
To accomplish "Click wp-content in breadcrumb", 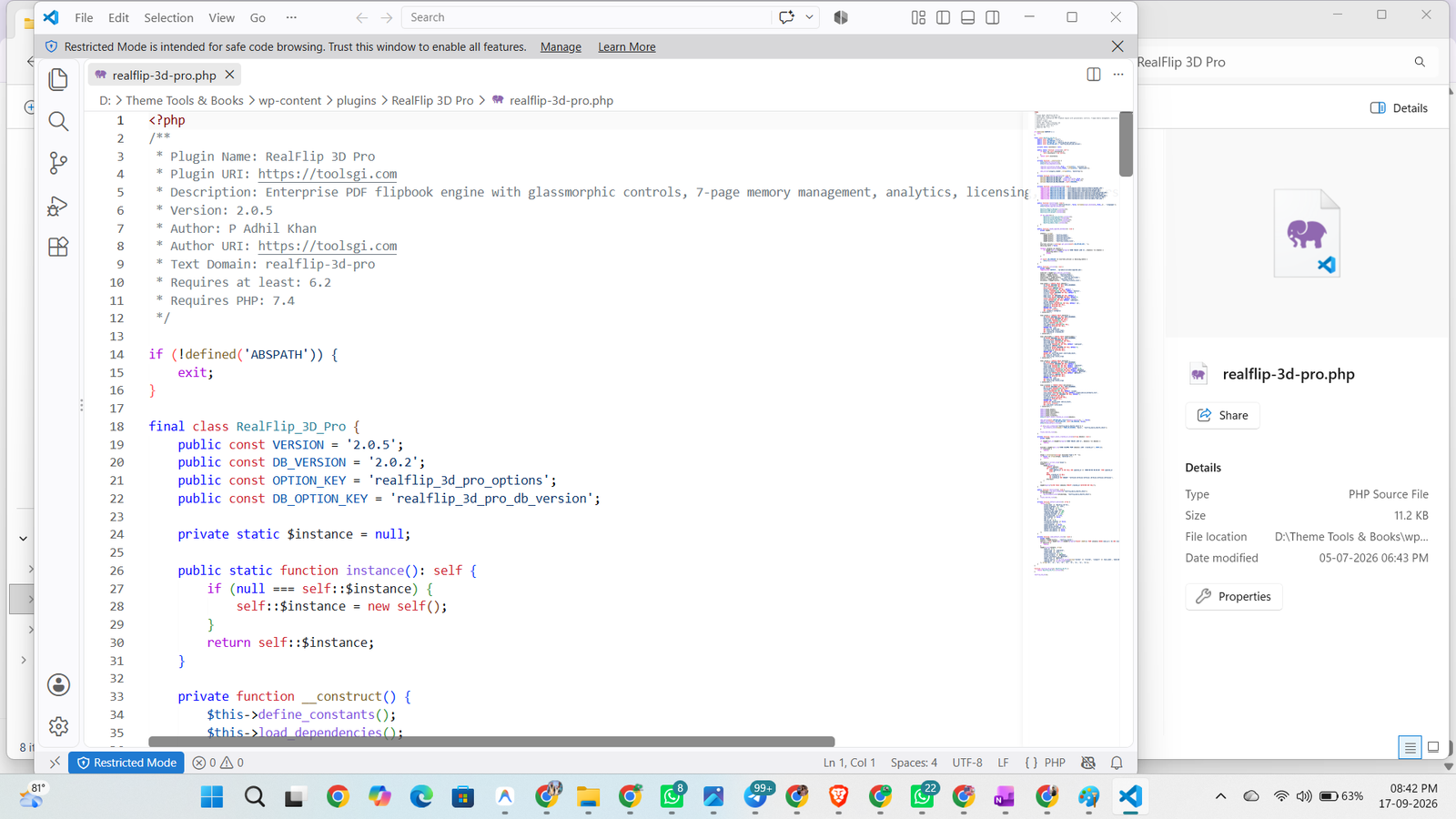I will [289, 100].
